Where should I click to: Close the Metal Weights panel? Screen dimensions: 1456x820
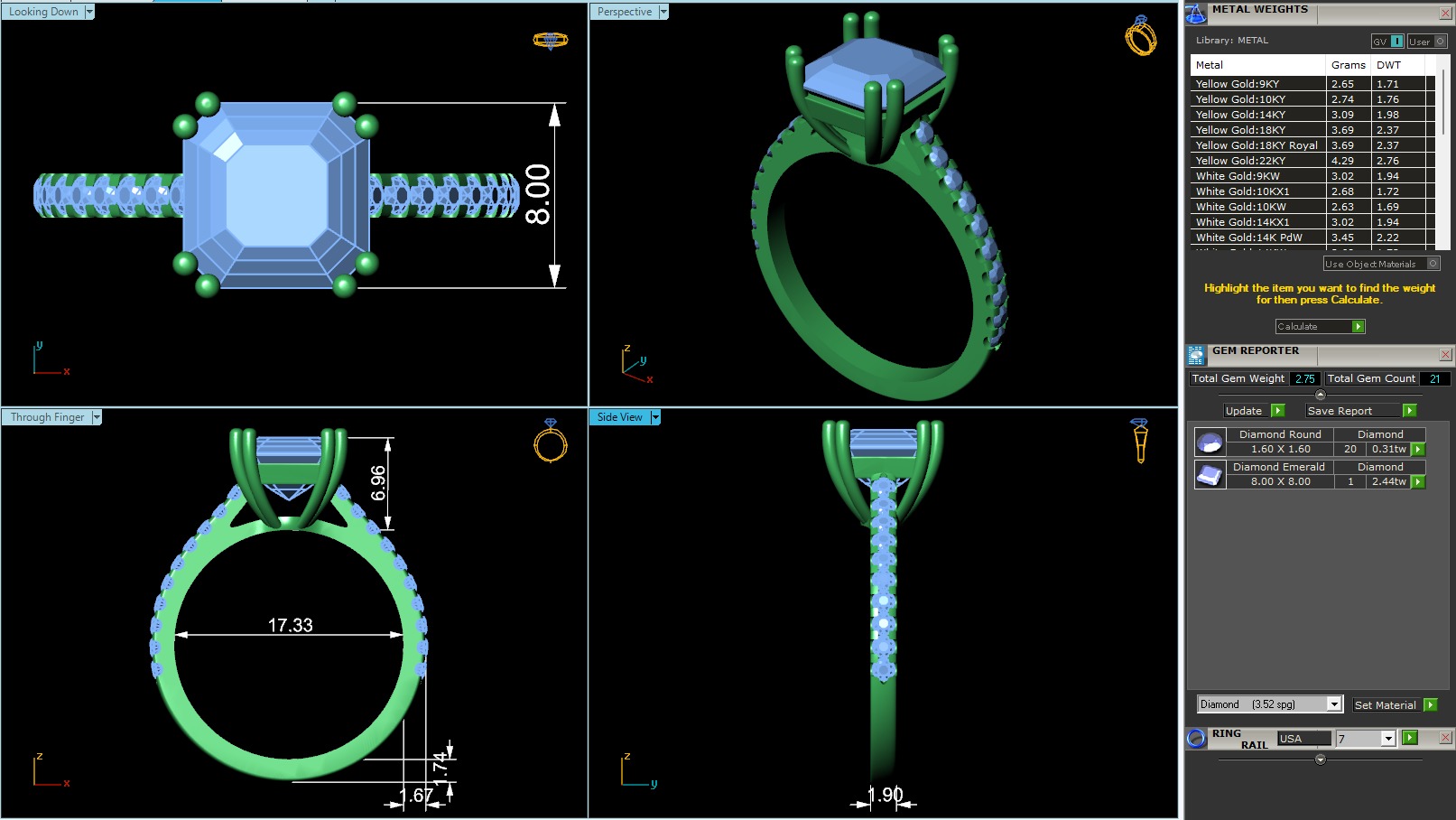coord(1445,14)
